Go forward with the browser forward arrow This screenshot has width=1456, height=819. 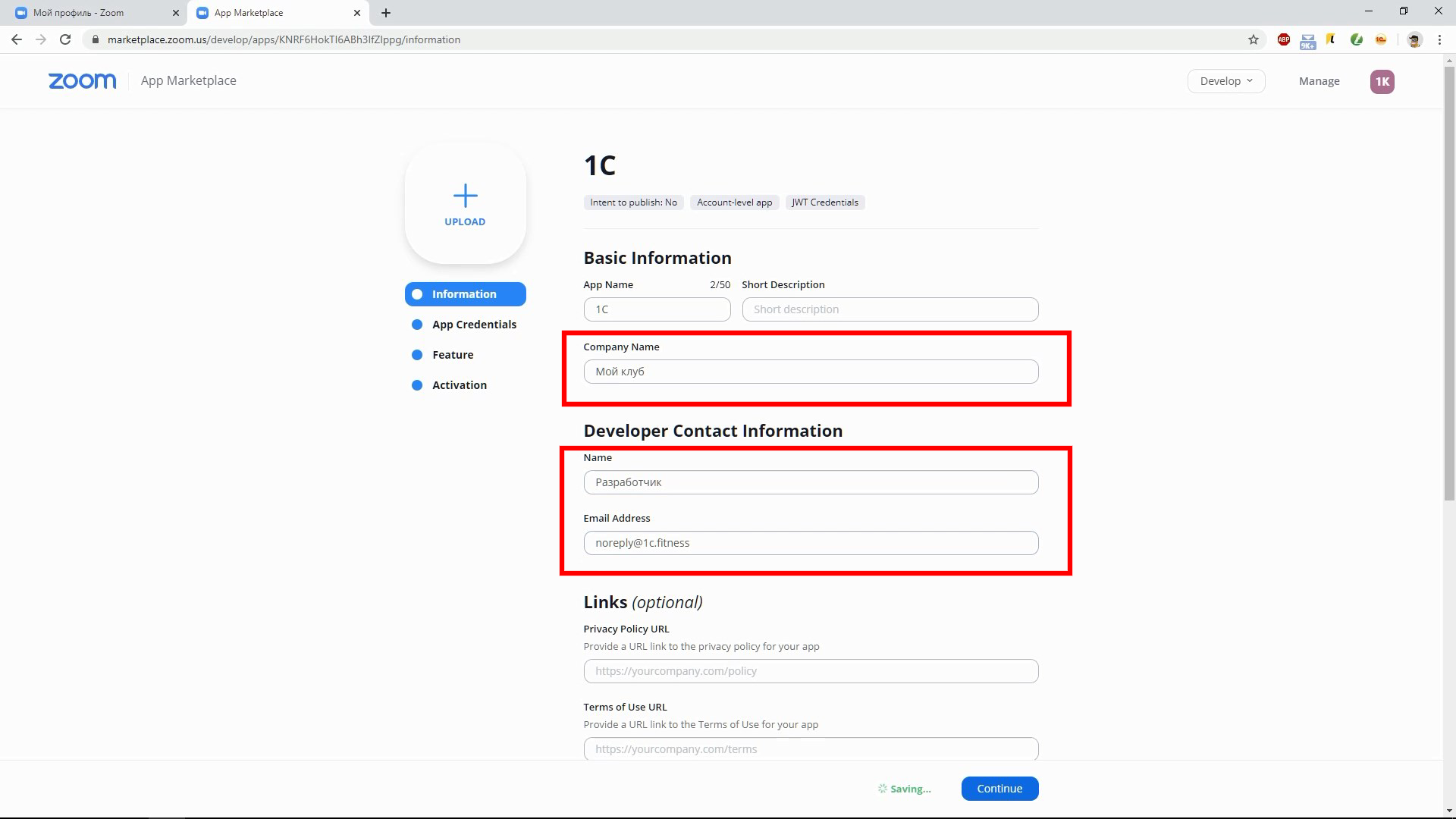point(41,39)
